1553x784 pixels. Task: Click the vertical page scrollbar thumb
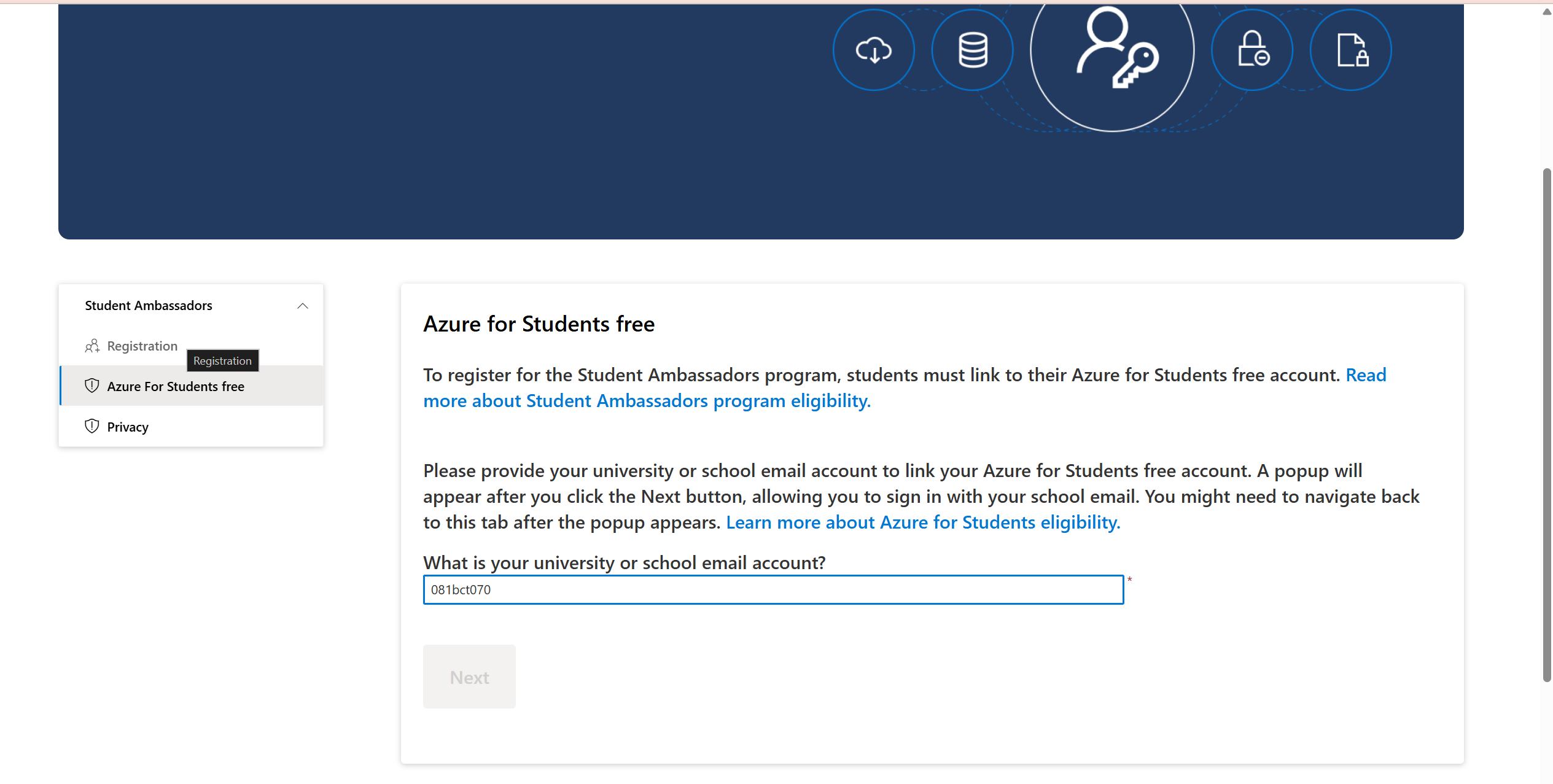pyautogui.click(x=1546, y=424)
